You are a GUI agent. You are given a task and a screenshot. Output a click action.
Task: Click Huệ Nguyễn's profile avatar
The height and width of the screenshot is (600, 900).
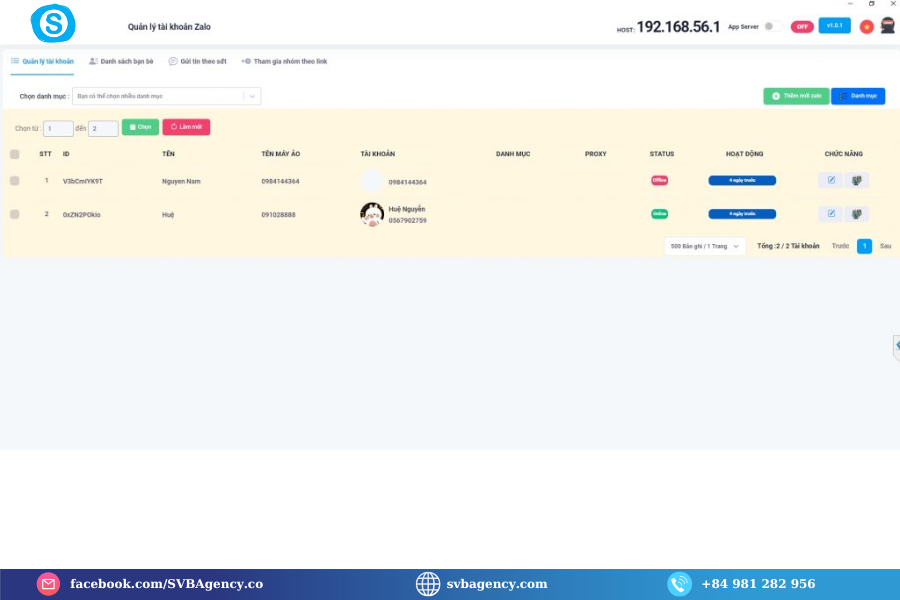click(372, 214)
